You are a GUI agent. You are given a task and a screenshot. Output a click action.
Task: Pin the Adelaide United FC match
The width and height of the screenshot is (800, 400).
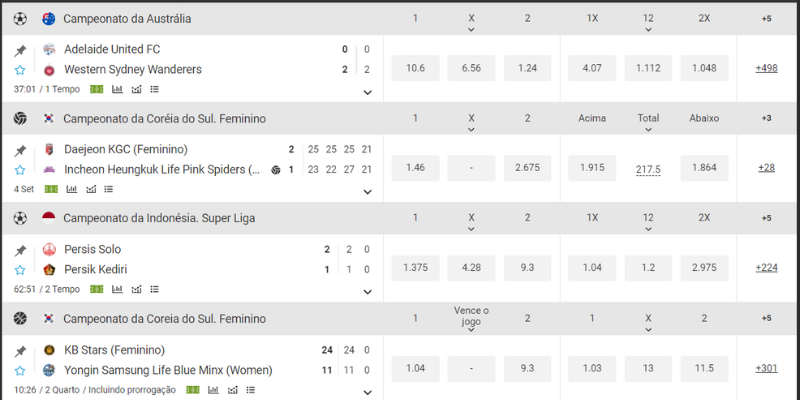point(20,50)
